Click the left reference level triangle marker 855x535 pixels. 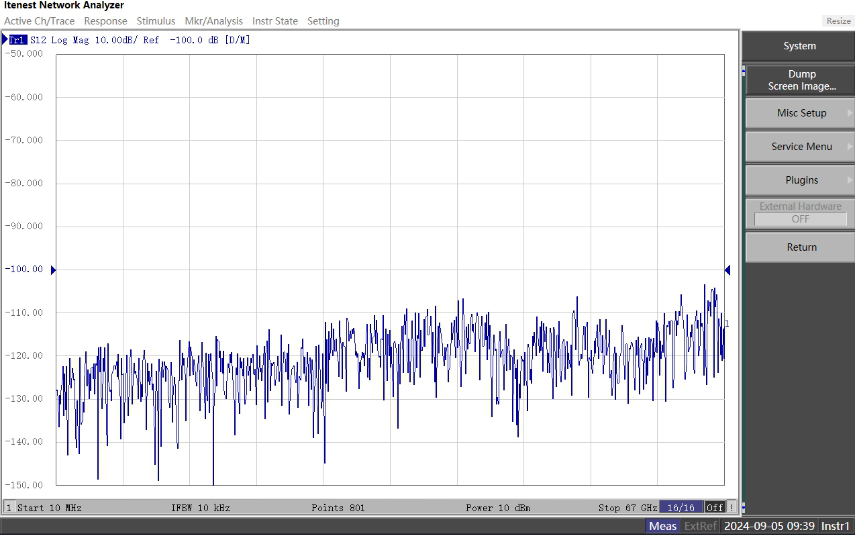53,270
